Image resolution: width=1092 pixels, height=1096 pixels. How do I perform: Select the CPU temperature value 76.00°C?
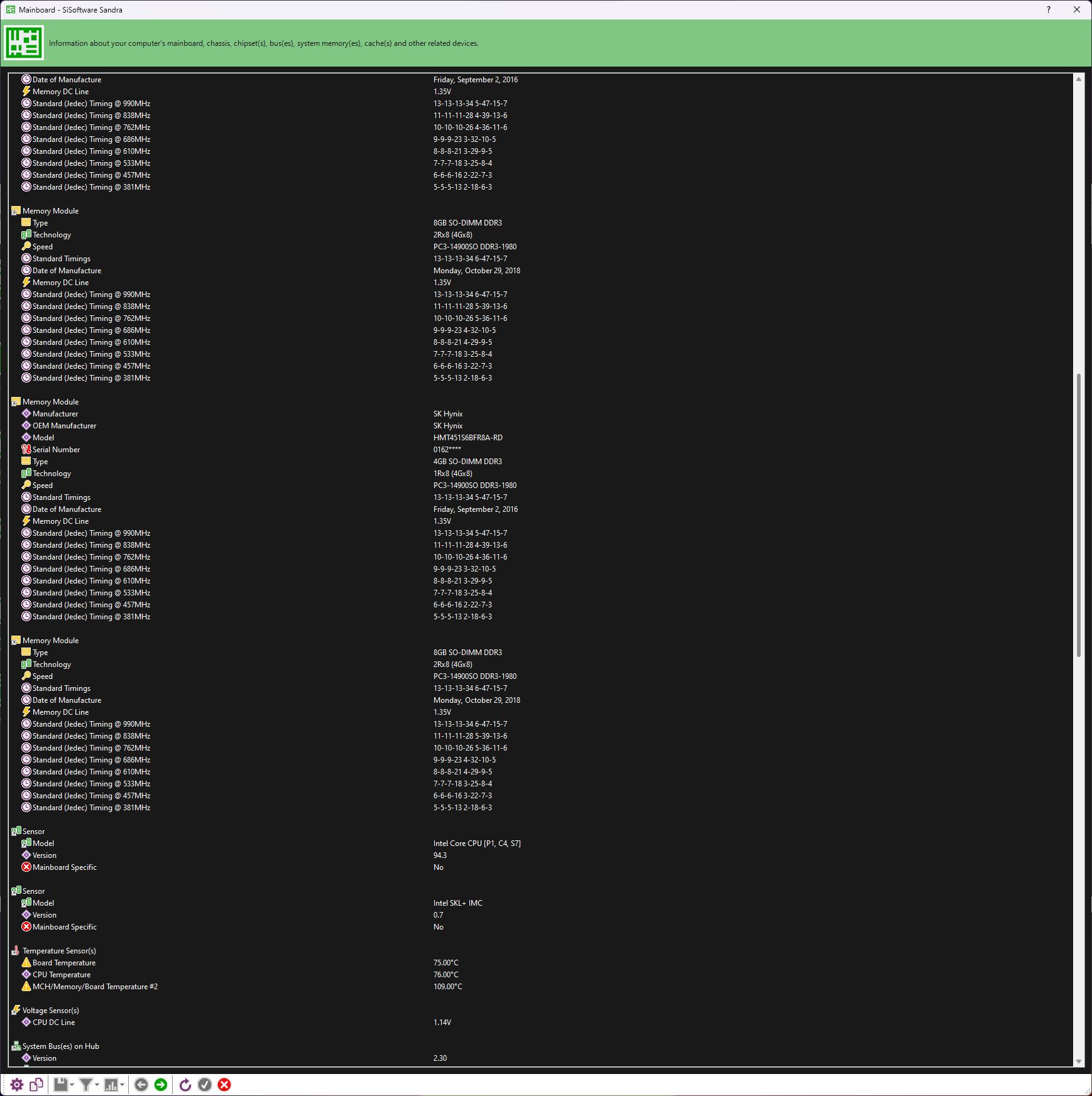coord(445,975)
